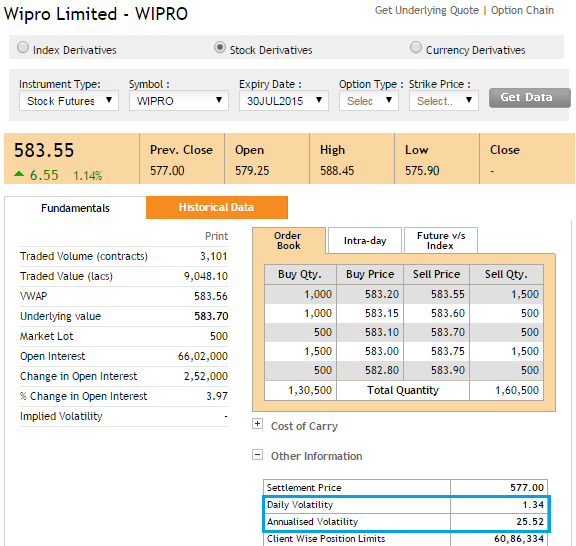Open the Strike Price dropdown
Image resolution: width=576 pixels, height=546 pixels.
click(444, 100)
